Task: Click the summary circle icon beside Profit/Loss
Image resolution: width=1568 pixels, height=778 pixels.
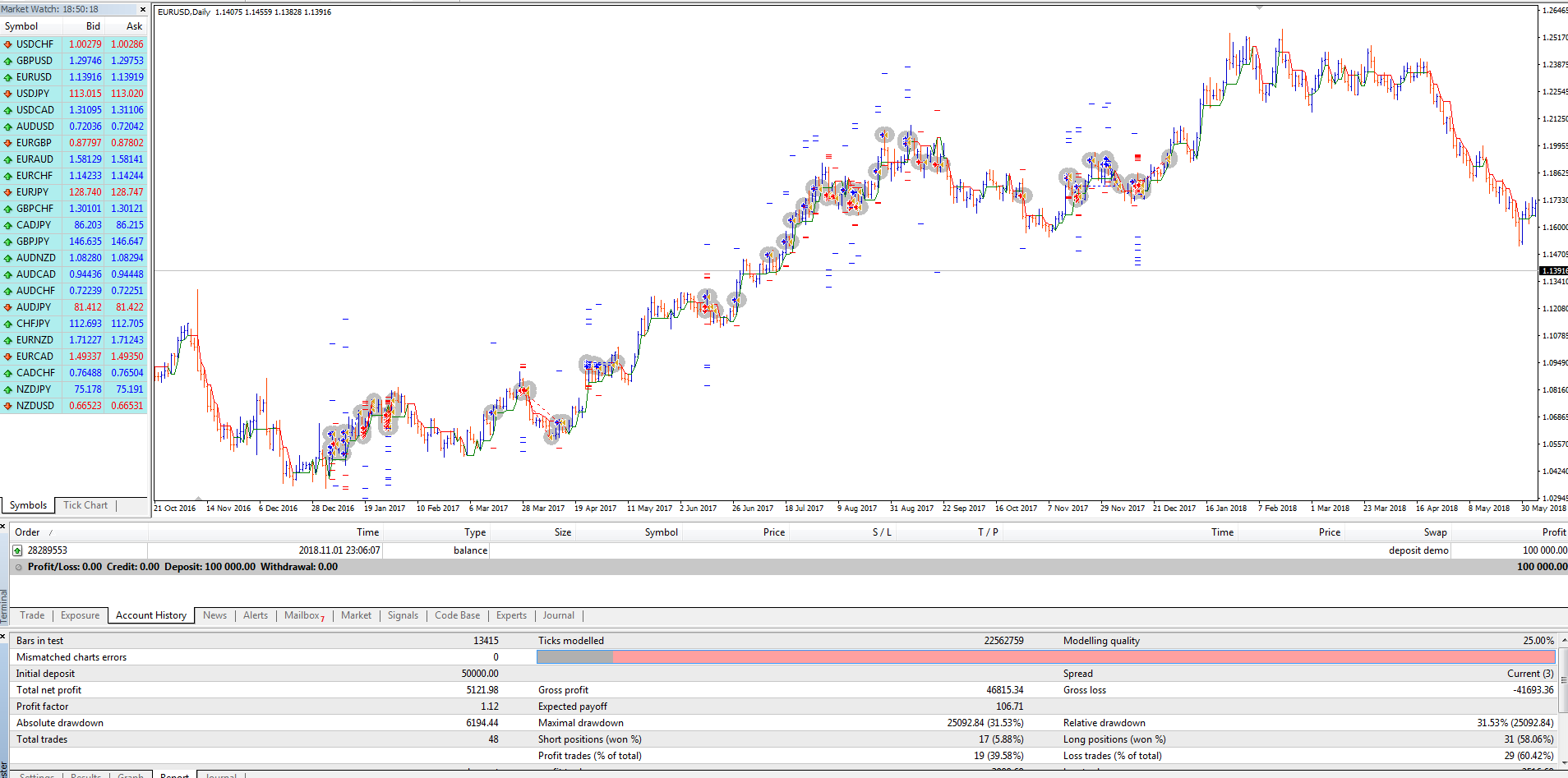Action: click(x=18, y=567)
